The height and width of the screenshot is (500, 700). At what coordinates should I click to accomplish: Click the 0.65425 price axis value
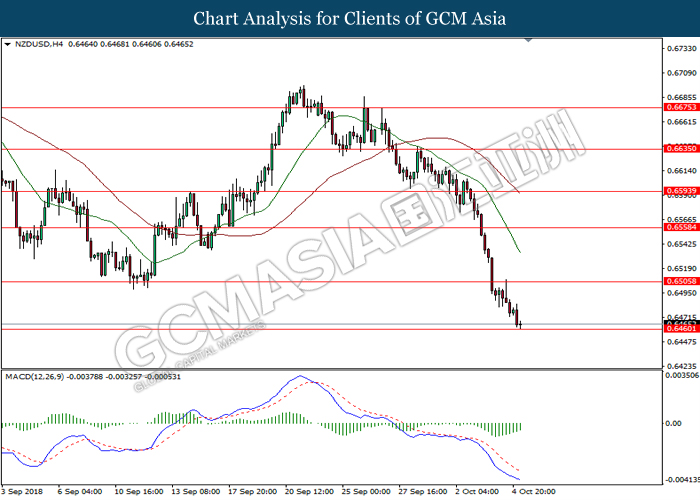click(x=681, y=244)
